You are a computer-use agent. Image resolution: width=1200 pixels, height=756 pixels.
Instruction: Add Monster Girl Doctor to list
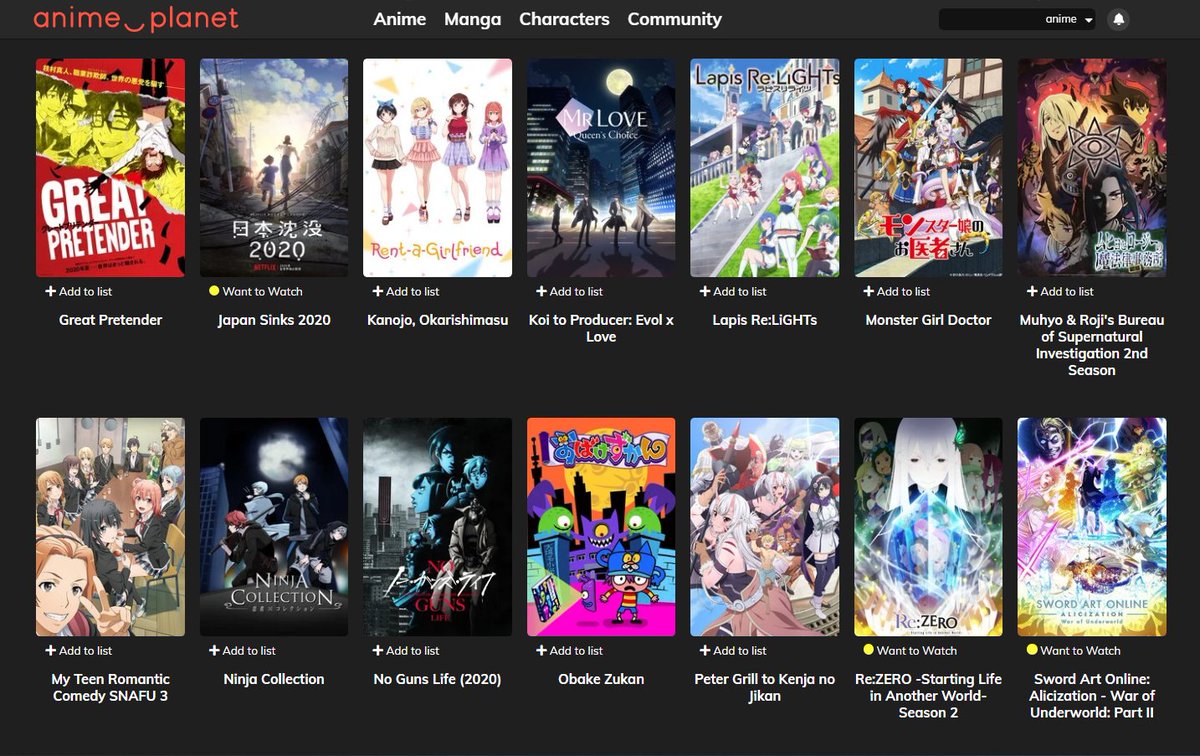(896, 291)
